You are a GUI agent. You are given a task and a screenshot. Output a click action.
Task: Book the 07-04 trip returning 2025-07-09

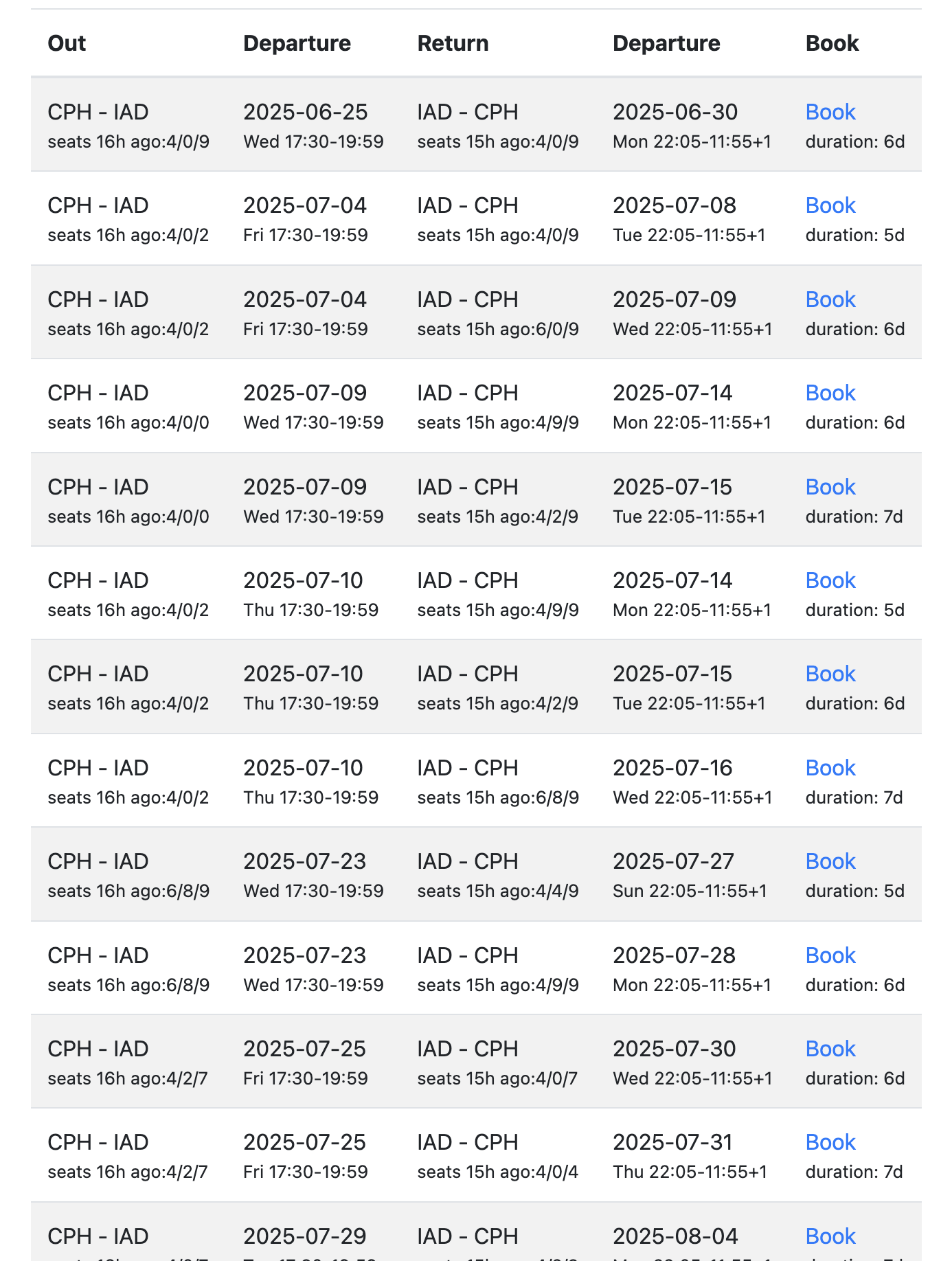click(x=830, y=299)
